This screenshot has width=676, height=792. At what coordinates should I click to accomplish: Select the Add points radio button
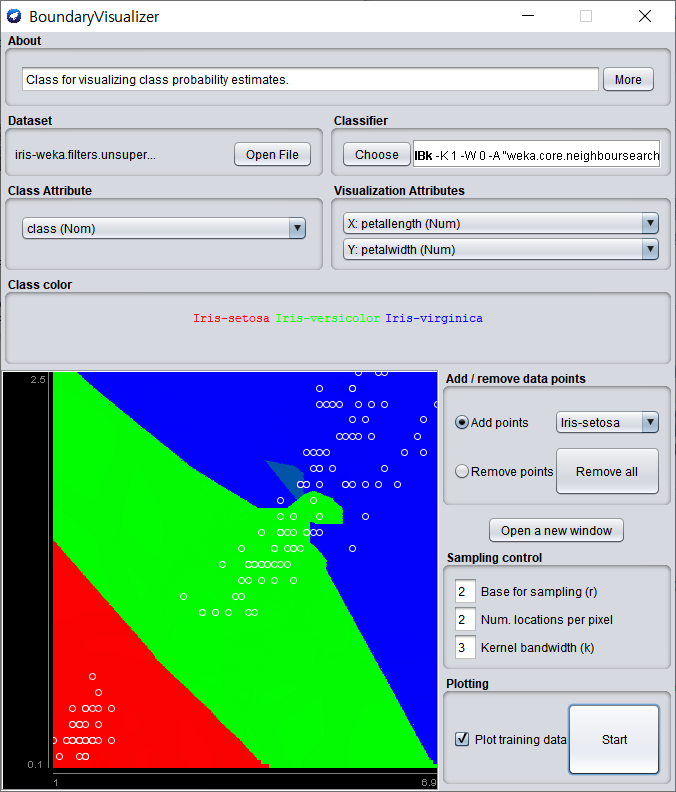pos(462,422)
